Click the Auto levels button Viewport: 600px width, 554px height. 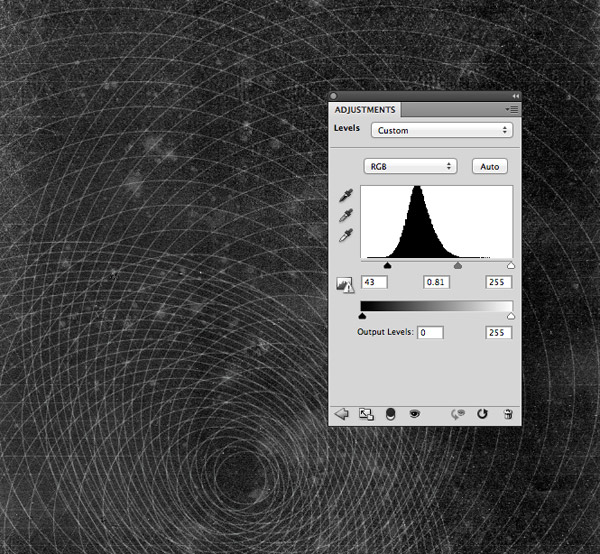(490, 166)
